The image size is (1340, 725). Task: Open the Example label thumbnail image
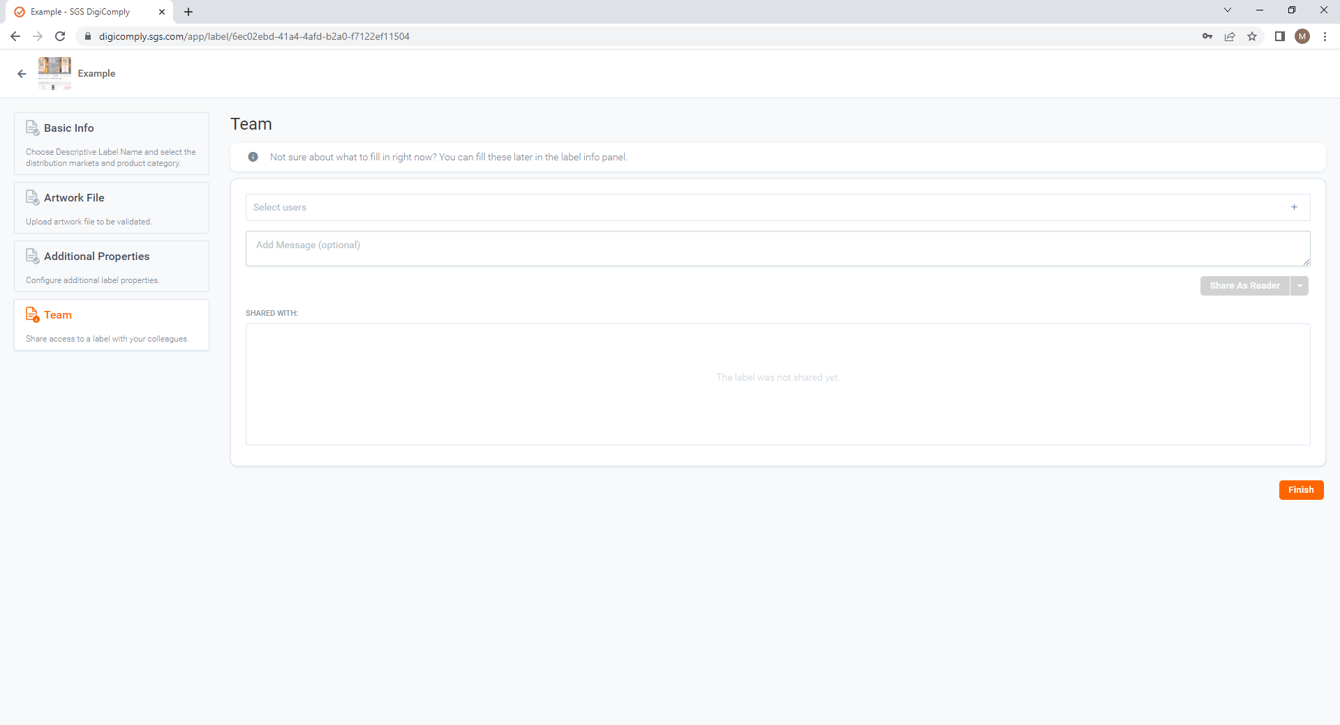[54, 73]
